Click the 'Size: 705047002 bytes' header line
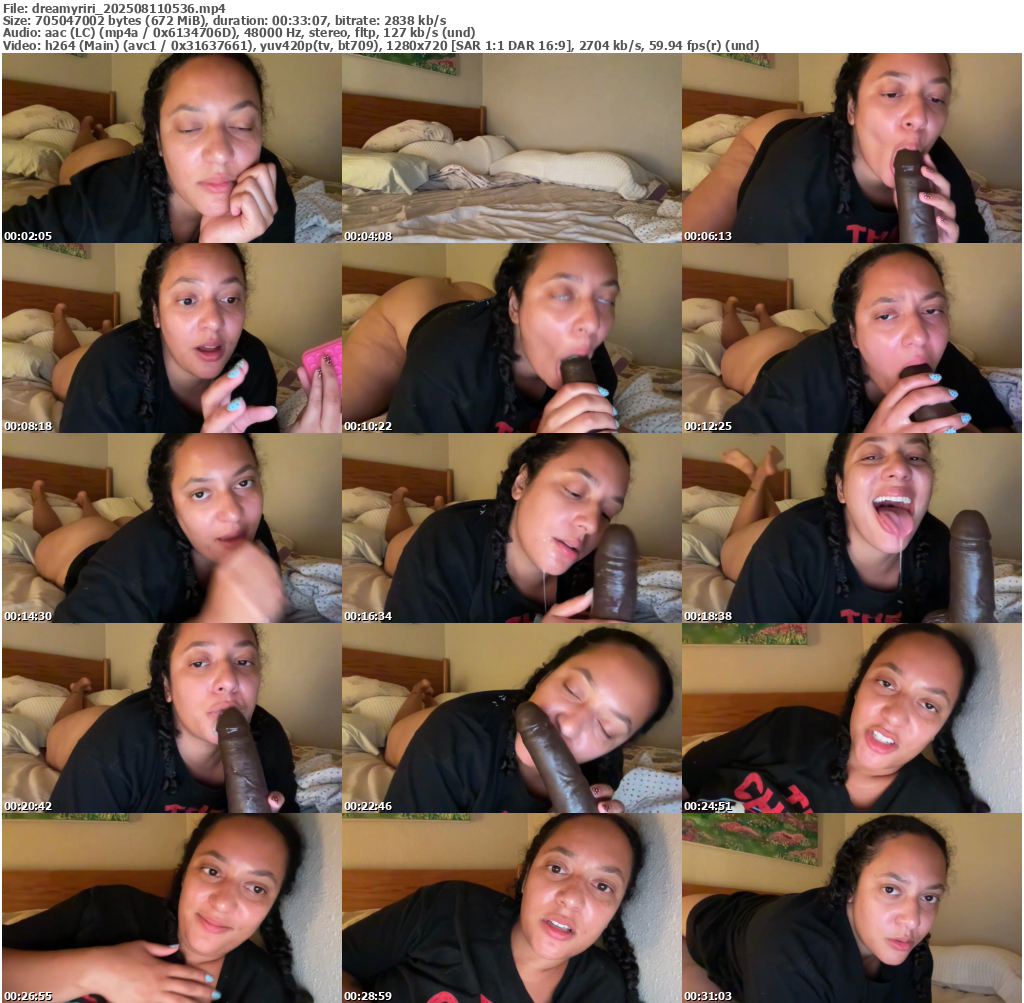 pyautogui.click(x=225, y=21)
